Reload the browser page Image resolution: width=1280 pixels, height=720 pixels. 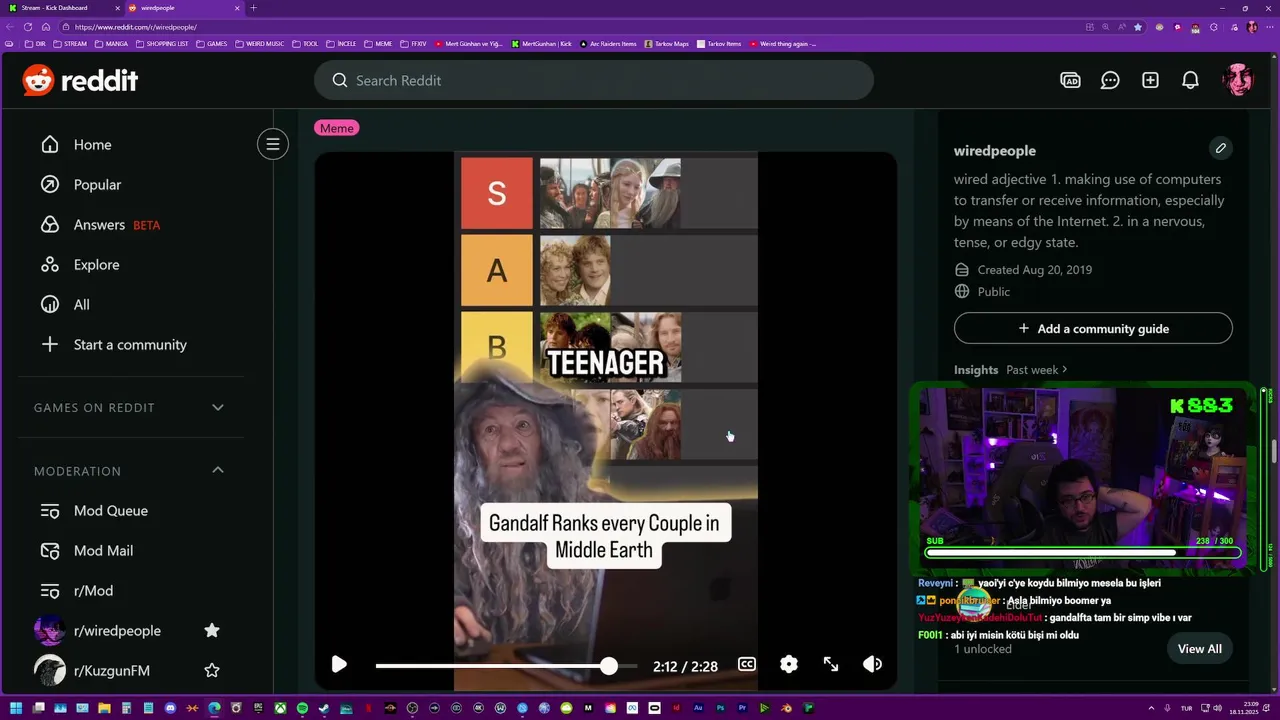point(28,27)
